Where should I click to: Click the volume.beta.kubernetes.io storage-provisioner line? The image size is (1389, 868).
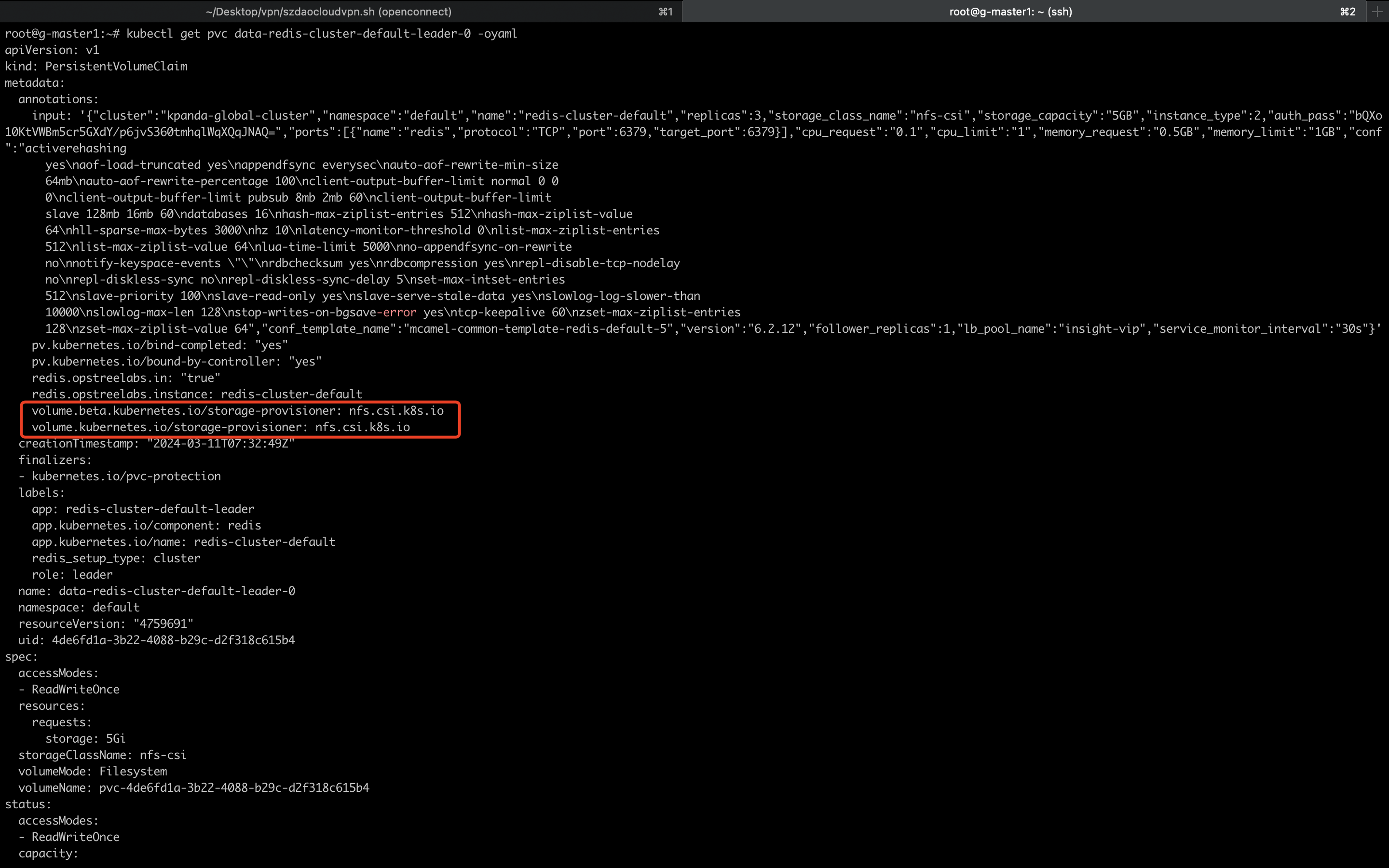click(x=238, y=410)
